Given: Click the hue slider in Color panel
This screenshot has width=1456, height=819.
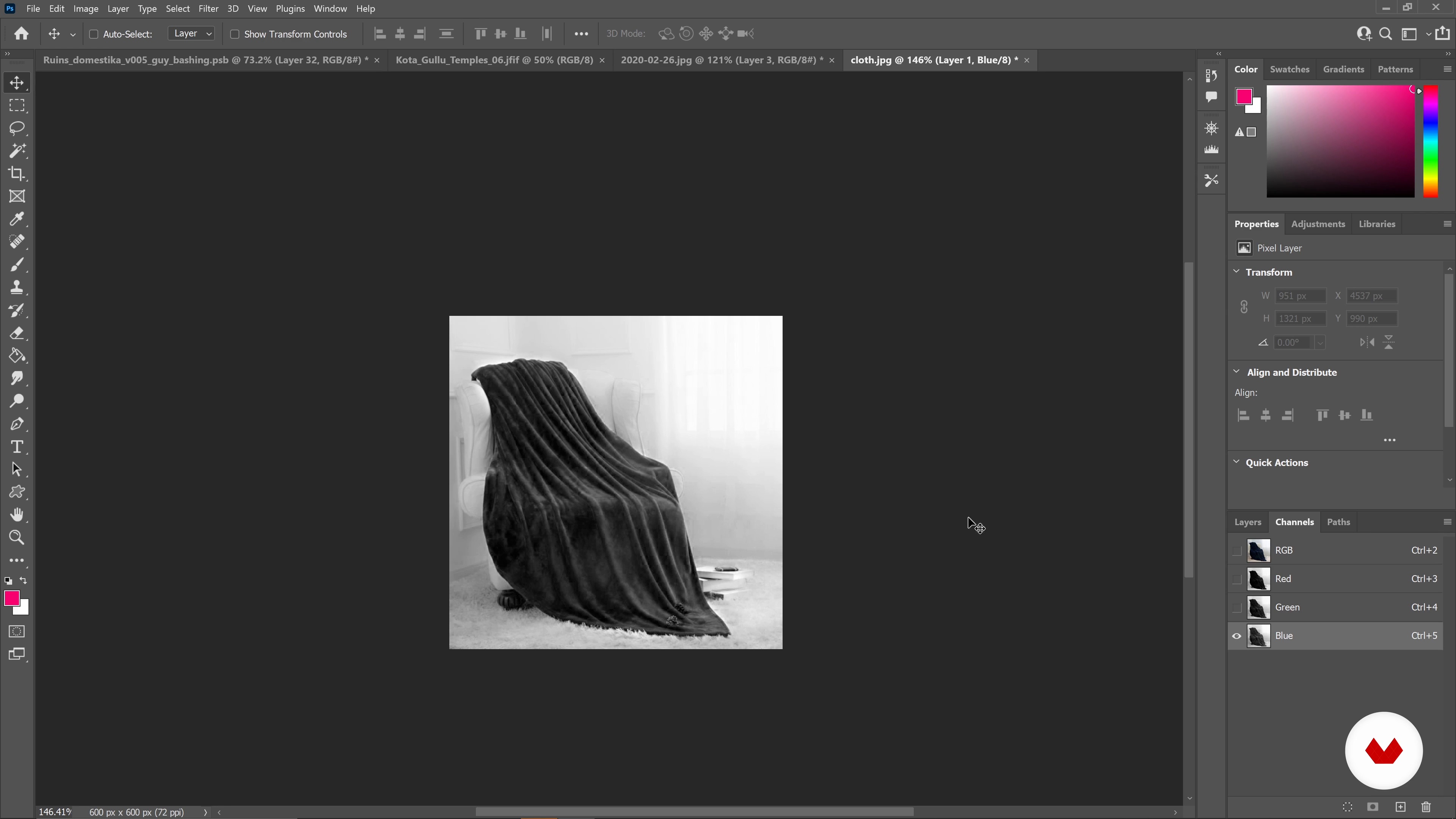Looking at the screenshot, I should coord(1430,141).
